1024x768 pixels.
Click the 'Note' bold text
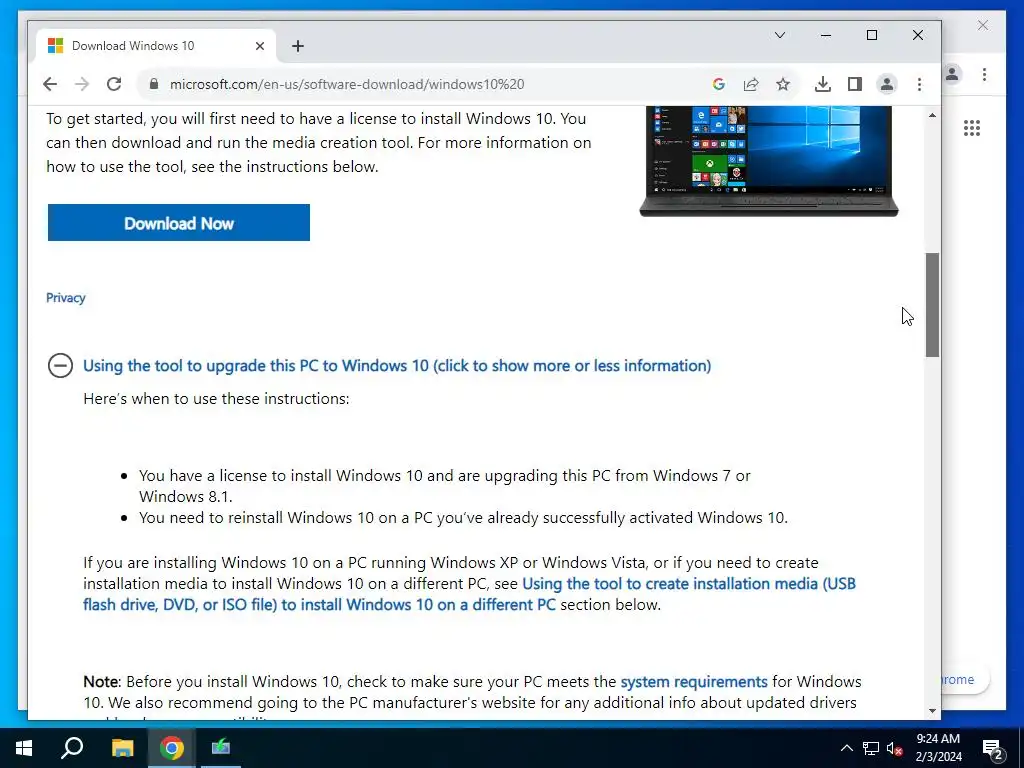[x=101, y=681]
